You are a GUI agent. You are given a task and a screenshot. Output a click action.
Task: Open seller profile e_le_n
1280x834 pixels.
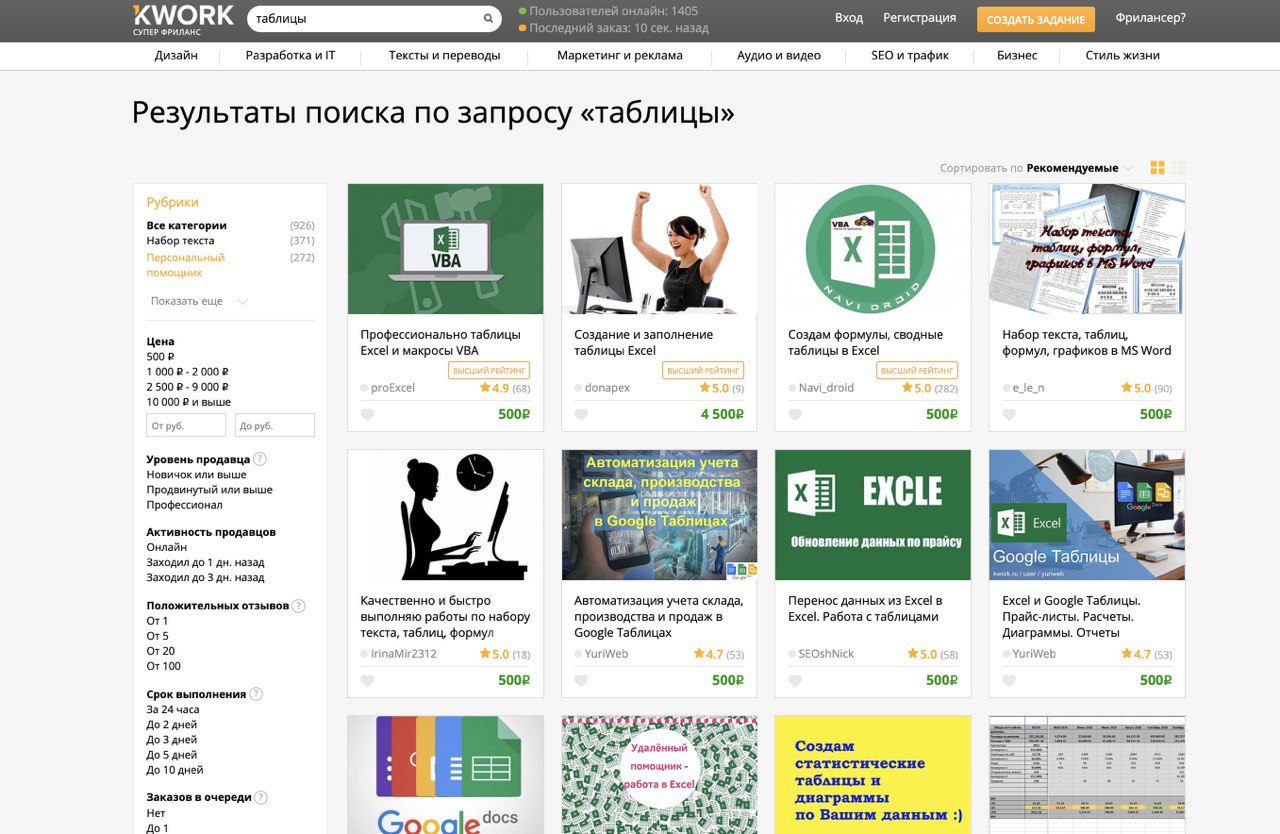1028,388
